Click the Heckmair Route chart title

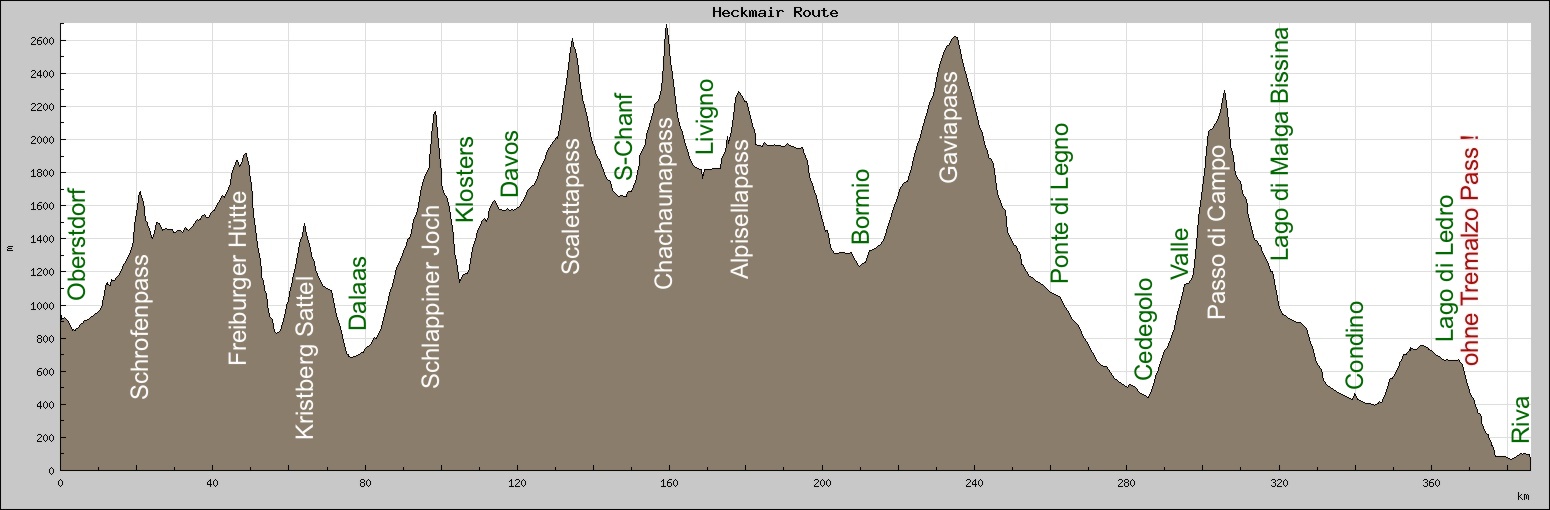pos(774,13)
